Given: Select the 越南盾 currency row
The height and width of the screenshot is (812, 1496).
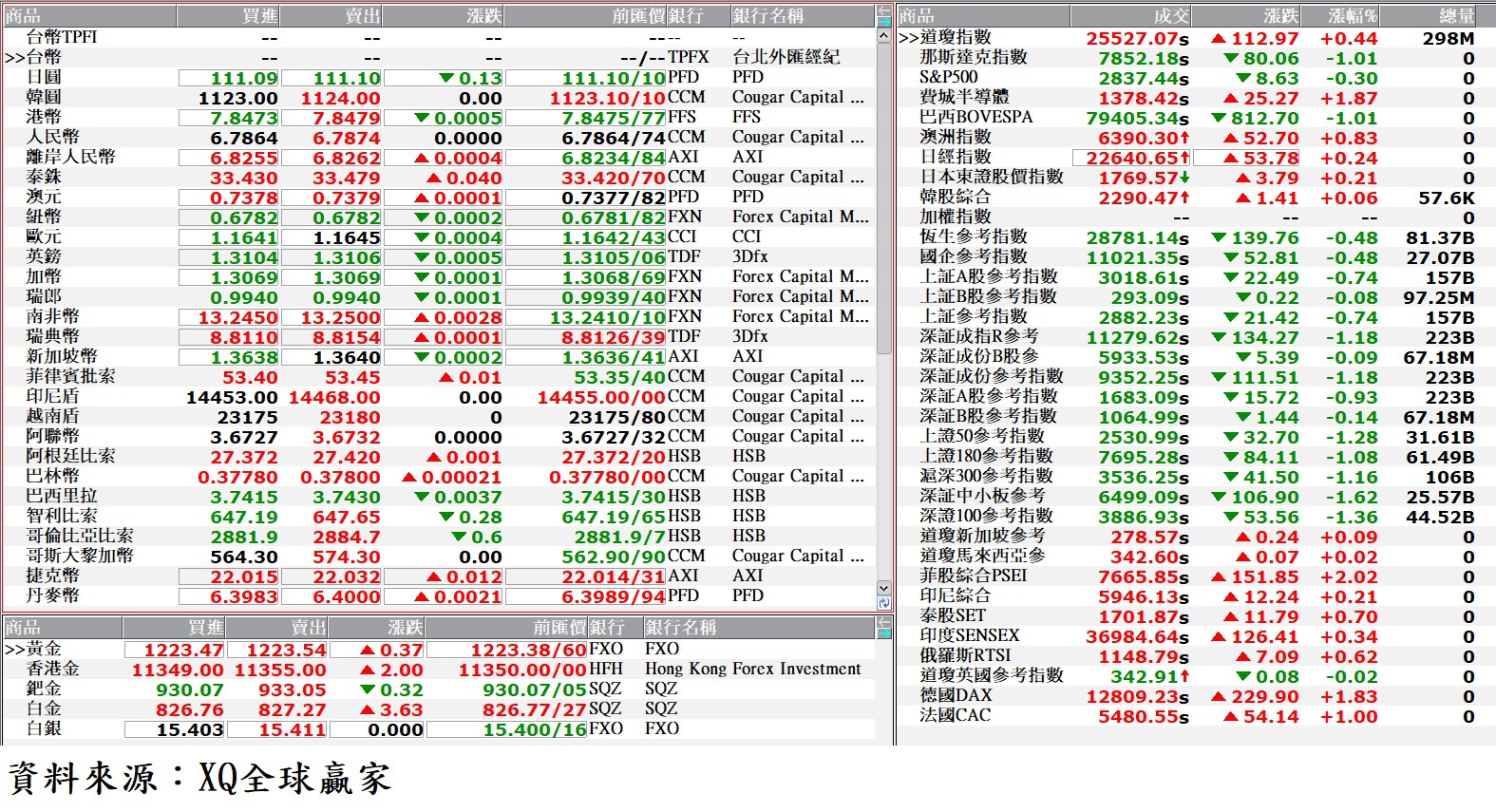Looking at the screenshot, I should click(x=439, y=416).
